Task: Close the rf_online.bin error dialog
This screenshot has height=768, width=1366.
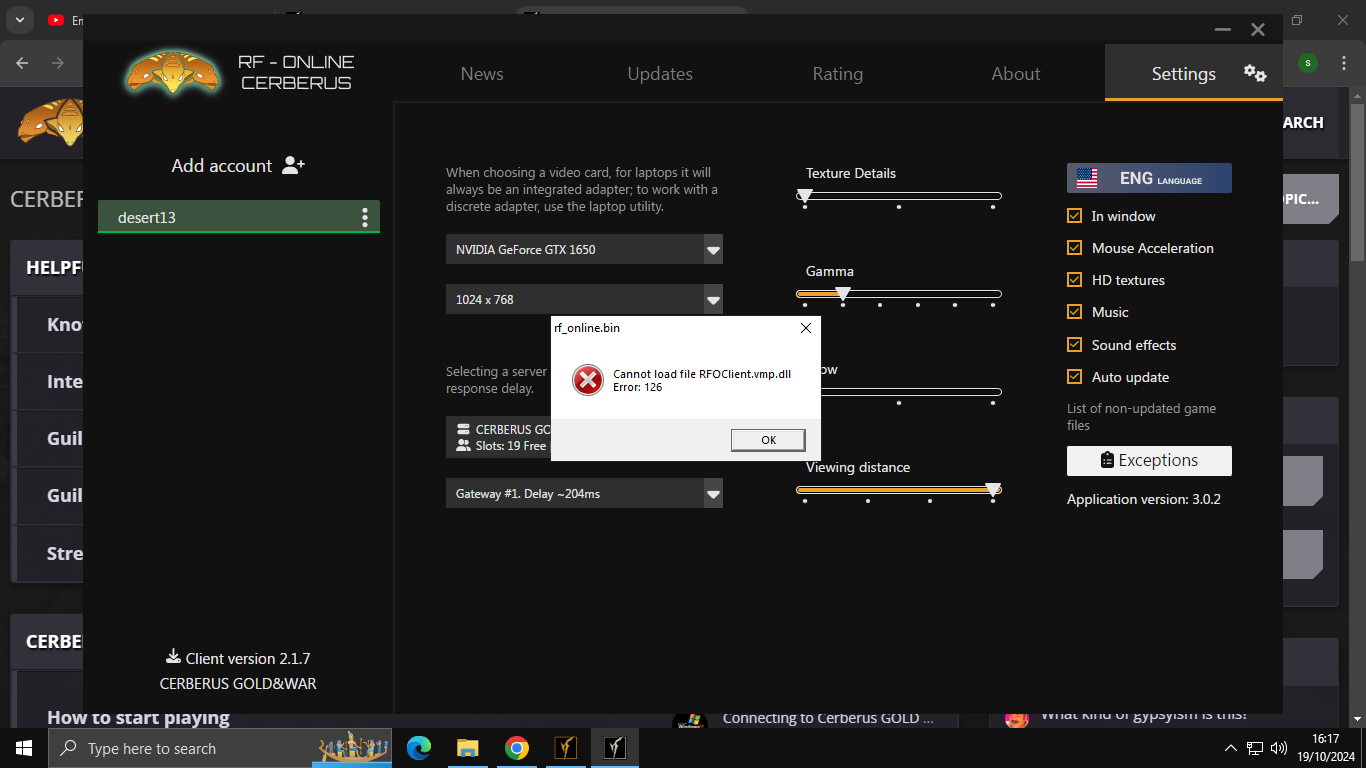Action: [x=806, y=328]
